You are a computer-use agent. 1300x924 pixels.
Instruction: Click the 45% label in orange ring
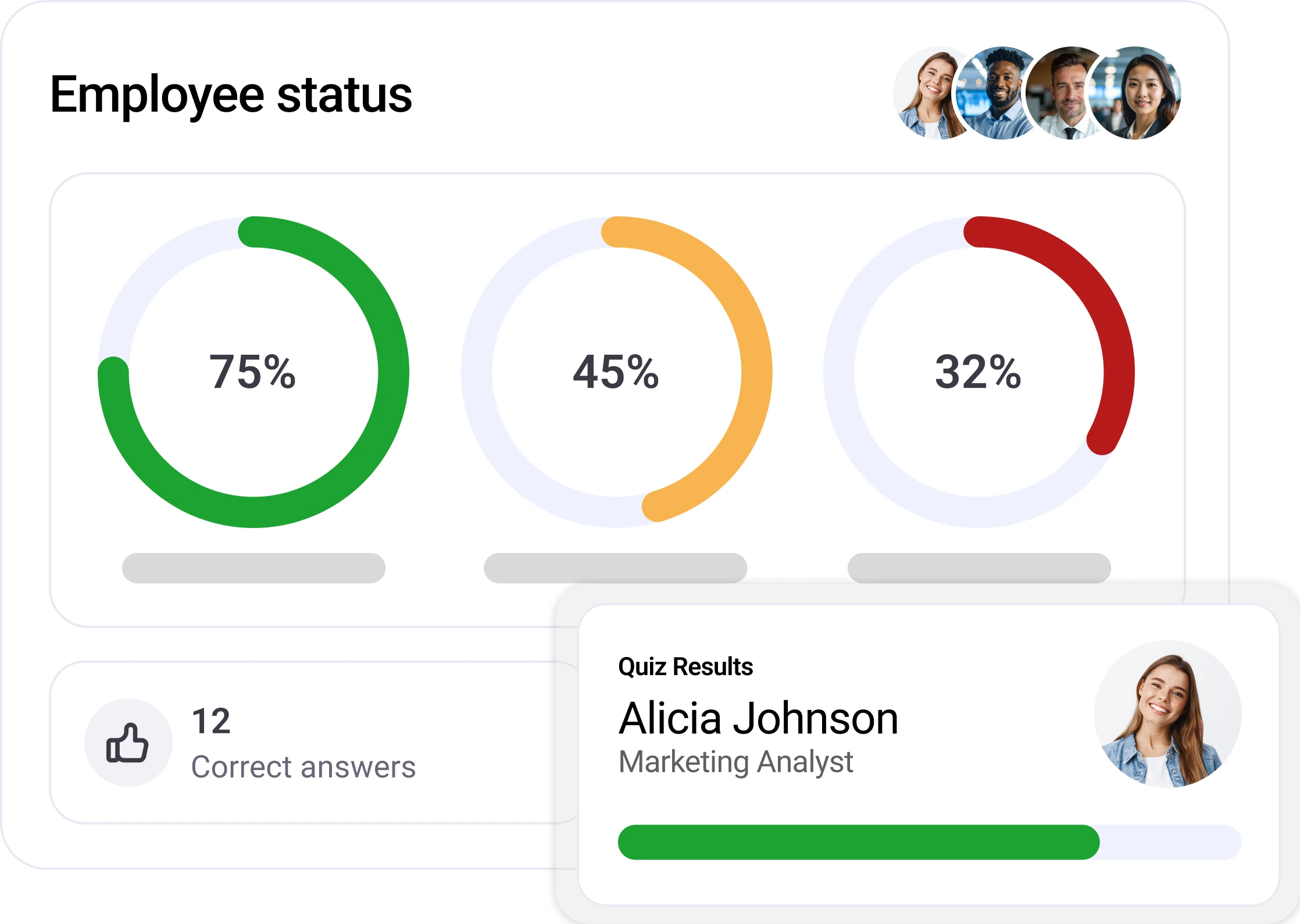pyautogui.click(x=616, y=372)
